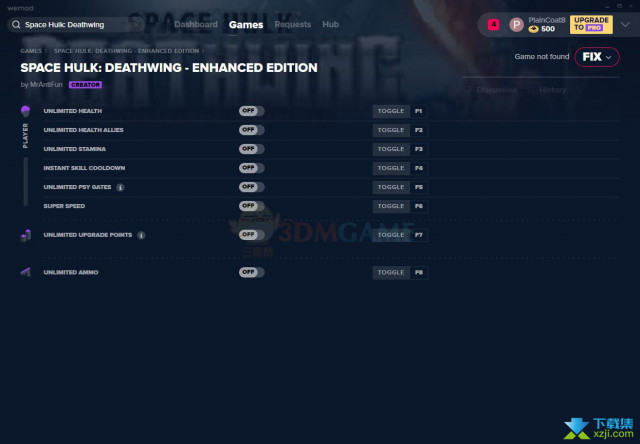Enable Instant Skill Cooldown switch
The height and width of the screenshot is (444, 640).
251,168
